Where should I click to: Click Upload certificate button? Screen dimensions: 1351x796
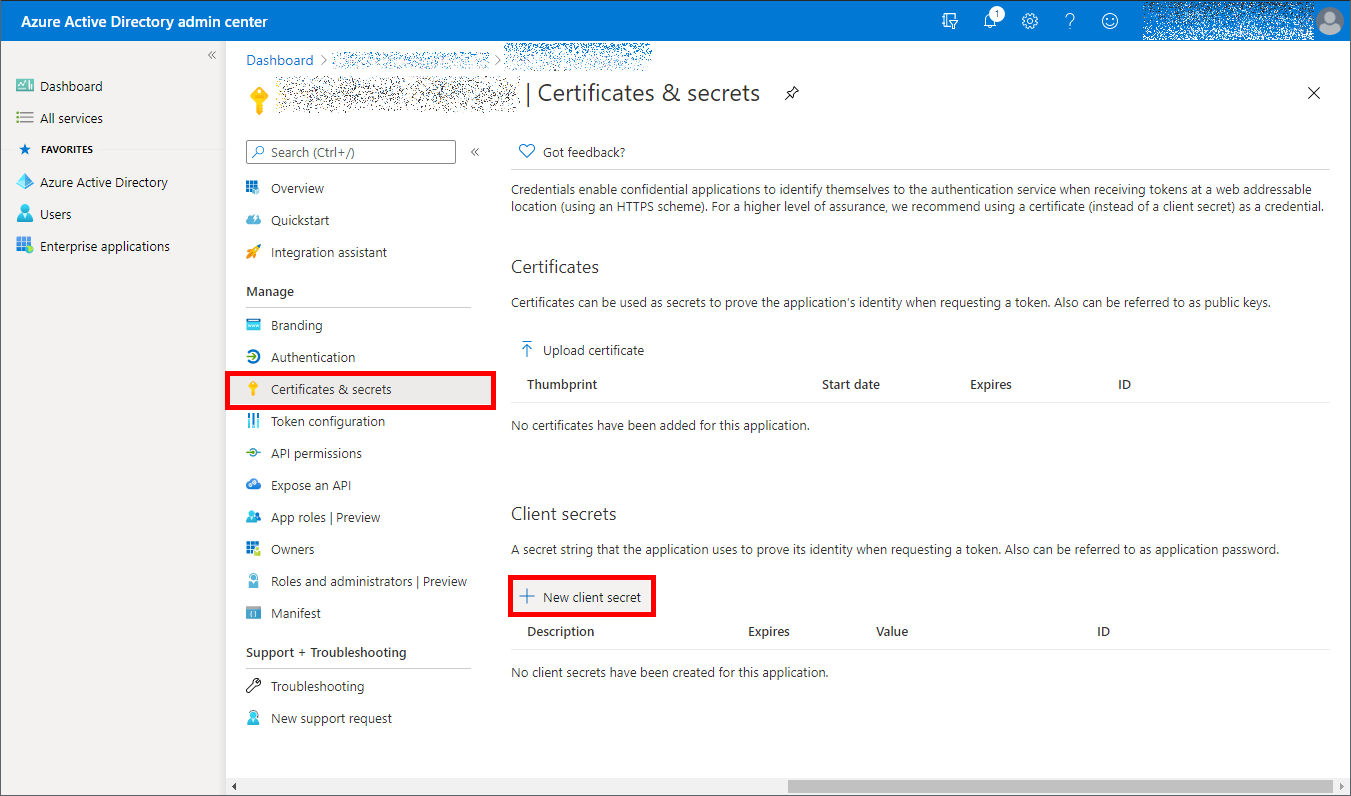(582, 350)
